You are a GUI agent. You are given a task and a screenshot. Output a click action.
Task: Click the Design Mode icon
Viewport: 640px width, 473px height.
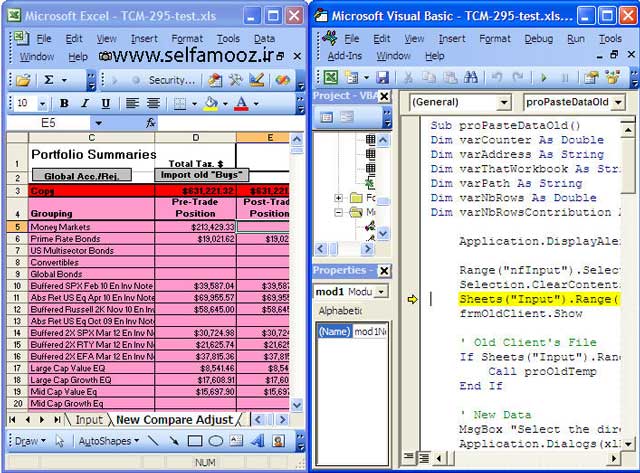tap(257, 80)
